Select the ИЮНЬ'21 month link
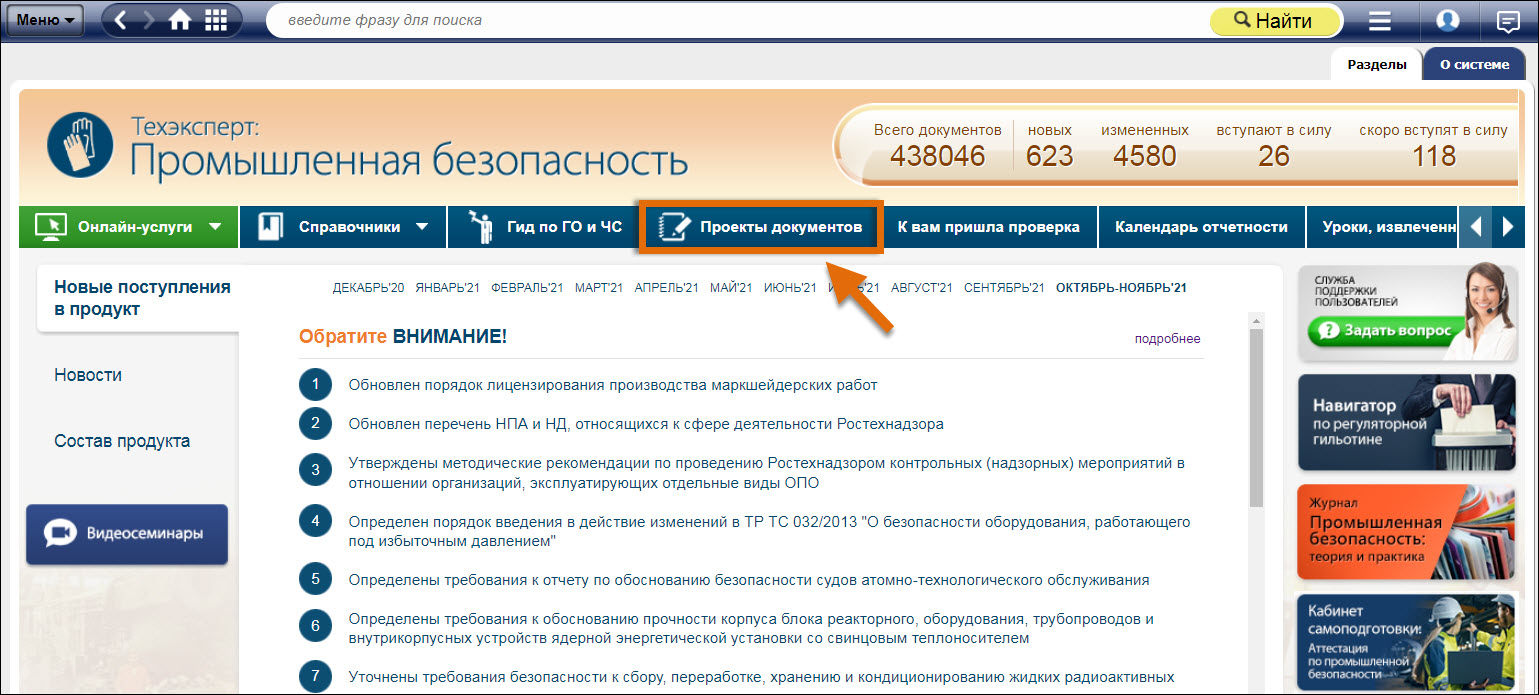Viewport: 1539px width, 695px height. pyautogui.click(x=790, y=288)
